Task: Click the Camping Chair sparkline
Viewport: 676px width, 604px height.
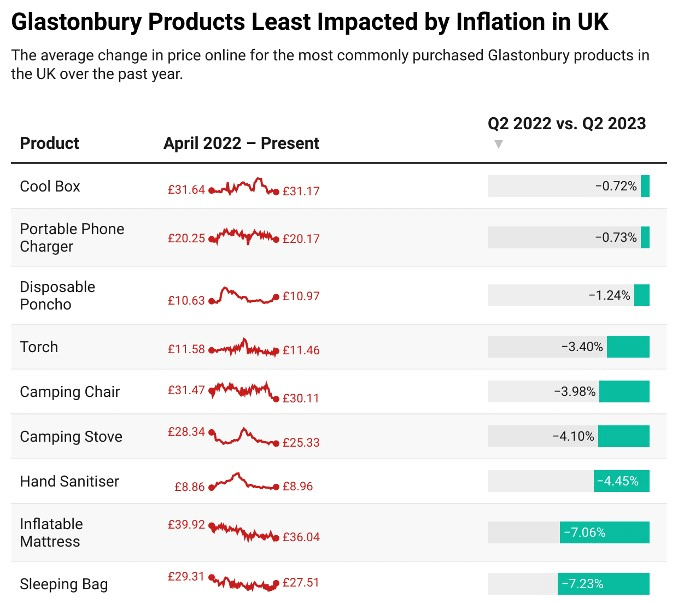Action: [x=244, y=391]
